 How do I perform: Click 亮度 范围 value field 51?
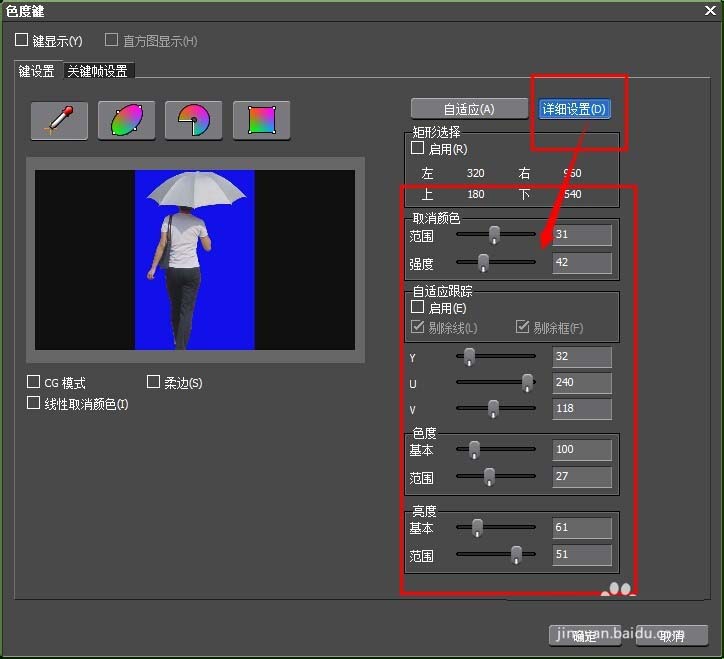tap(582, 555)
